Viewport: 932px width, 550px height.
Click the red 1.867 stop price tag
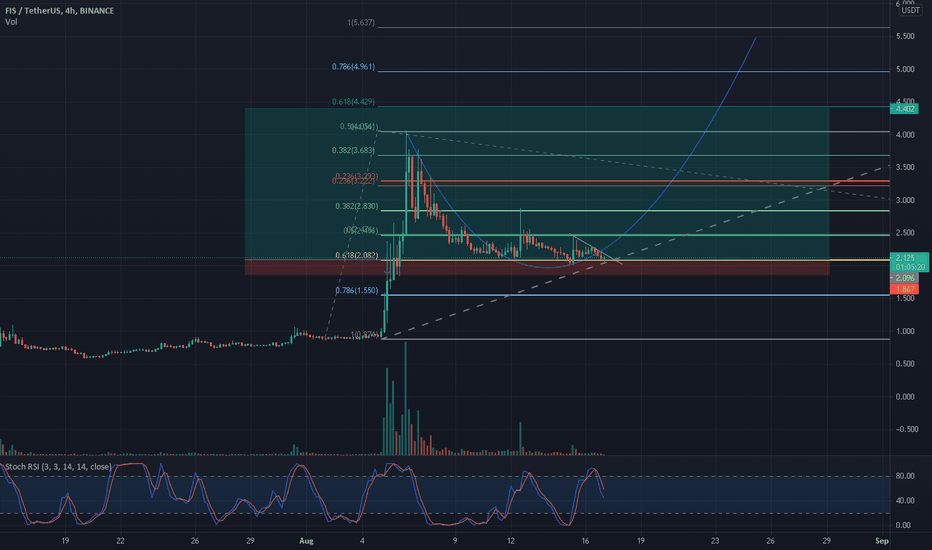click(904, 289)
